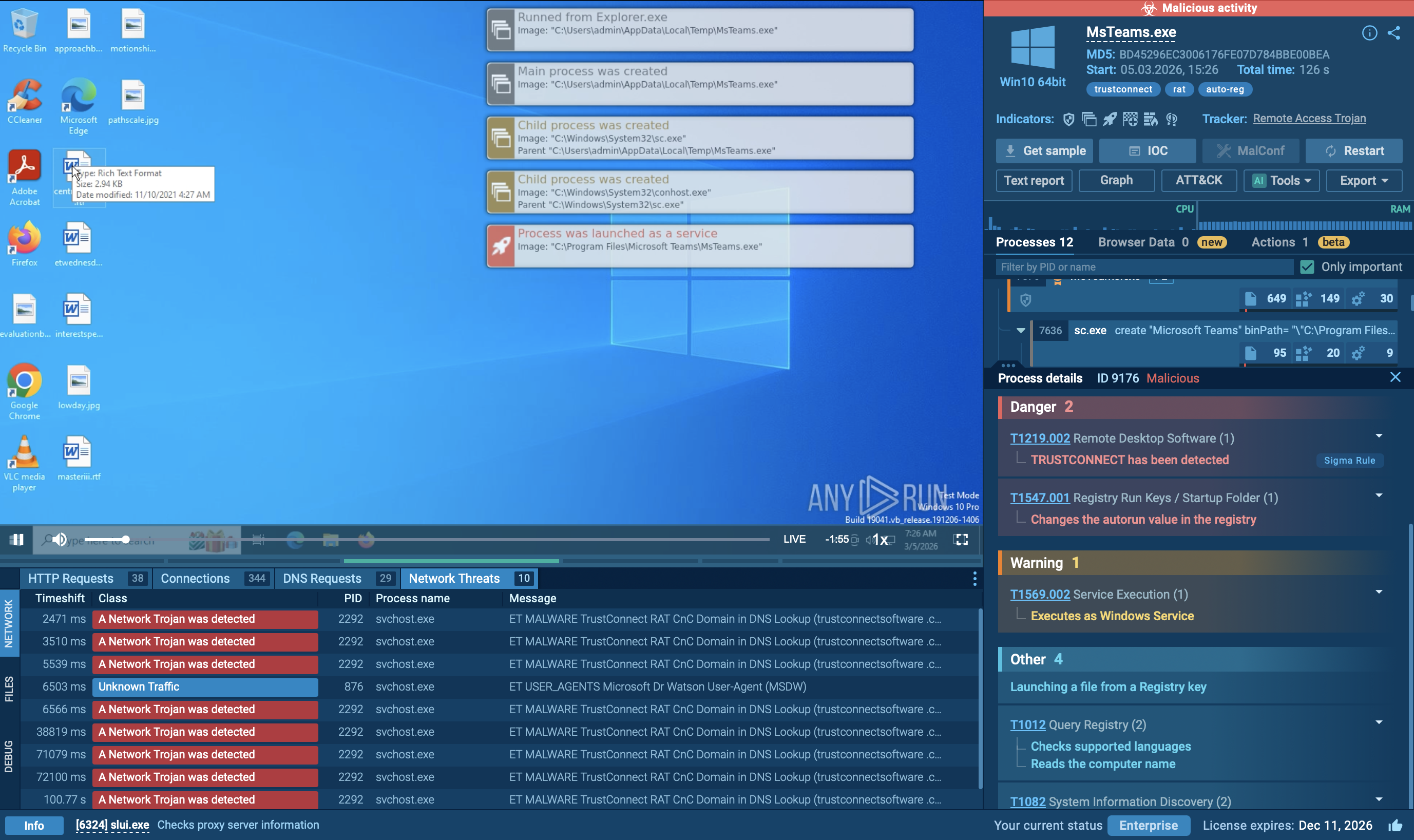The width and height of the screenshot is (1414, 840).
Task: Click the rocket indicator icon
Action: [1109, 119]
